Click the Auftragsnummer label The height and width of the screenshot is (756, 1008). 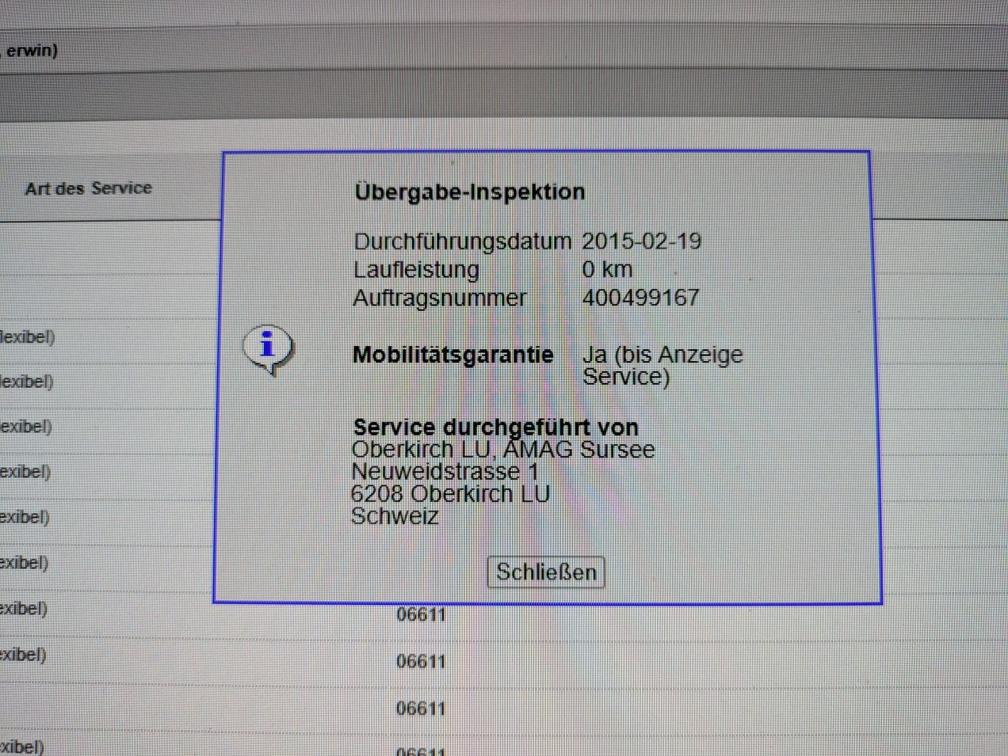click(x=439, y=298)
